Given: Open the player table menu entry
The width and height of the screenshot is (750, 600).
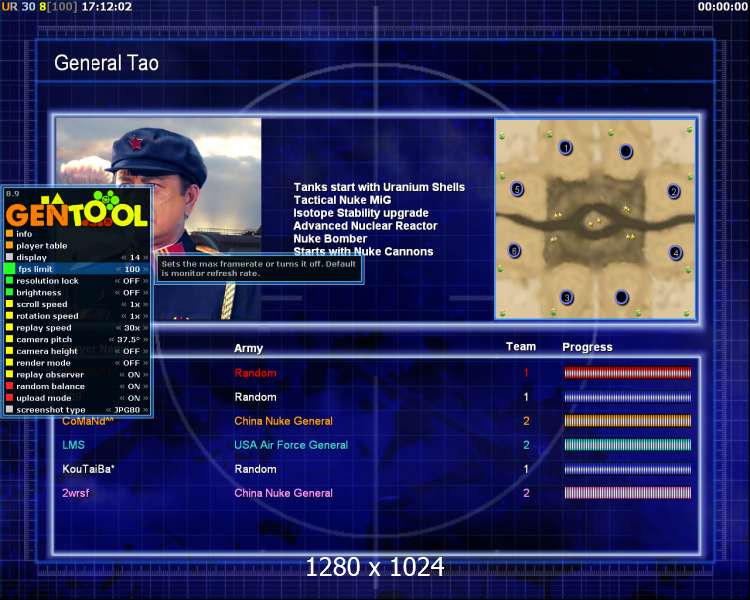Looking at the screenshot, I should (42, 245).
